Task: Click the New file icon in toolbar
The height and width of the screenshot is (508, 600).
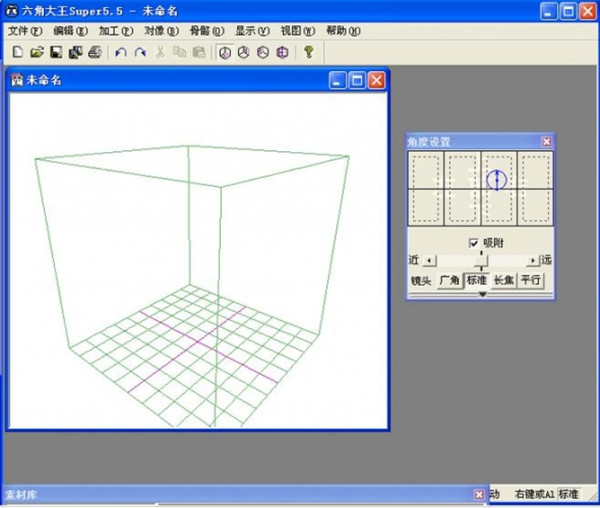Action: point(17,52)
